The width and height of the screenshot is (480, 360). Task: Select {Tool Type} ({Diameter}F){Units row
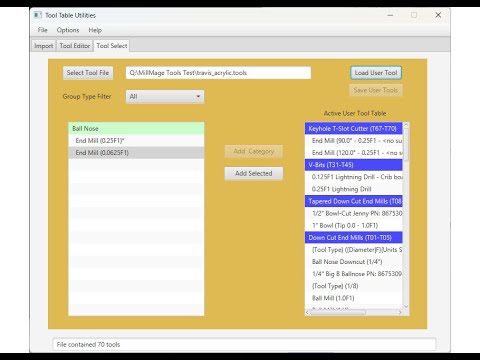[354, 250]
